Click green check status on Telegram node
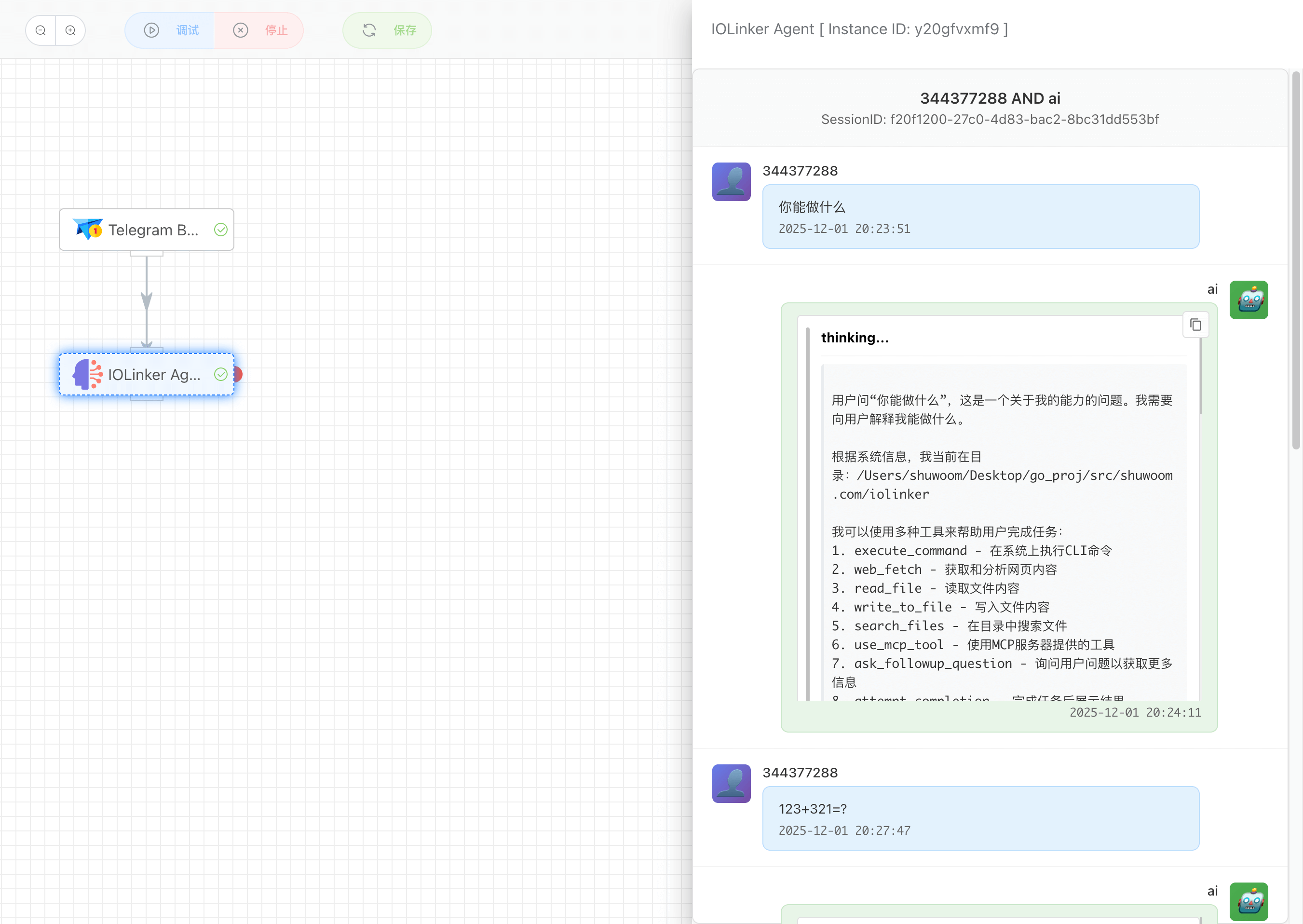 click(221, 230)
